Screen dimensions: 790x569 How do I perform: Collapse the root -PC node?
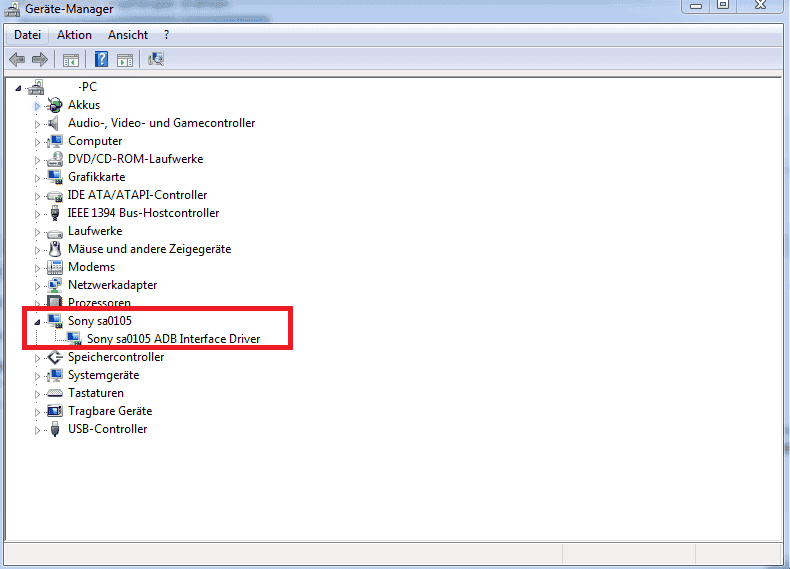[x=18, y=88]
